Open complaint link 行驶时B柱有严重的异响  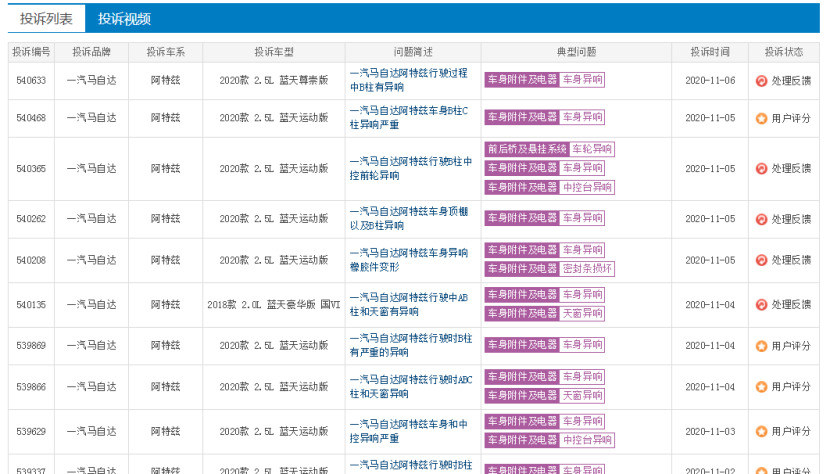(x=411, y=345)
